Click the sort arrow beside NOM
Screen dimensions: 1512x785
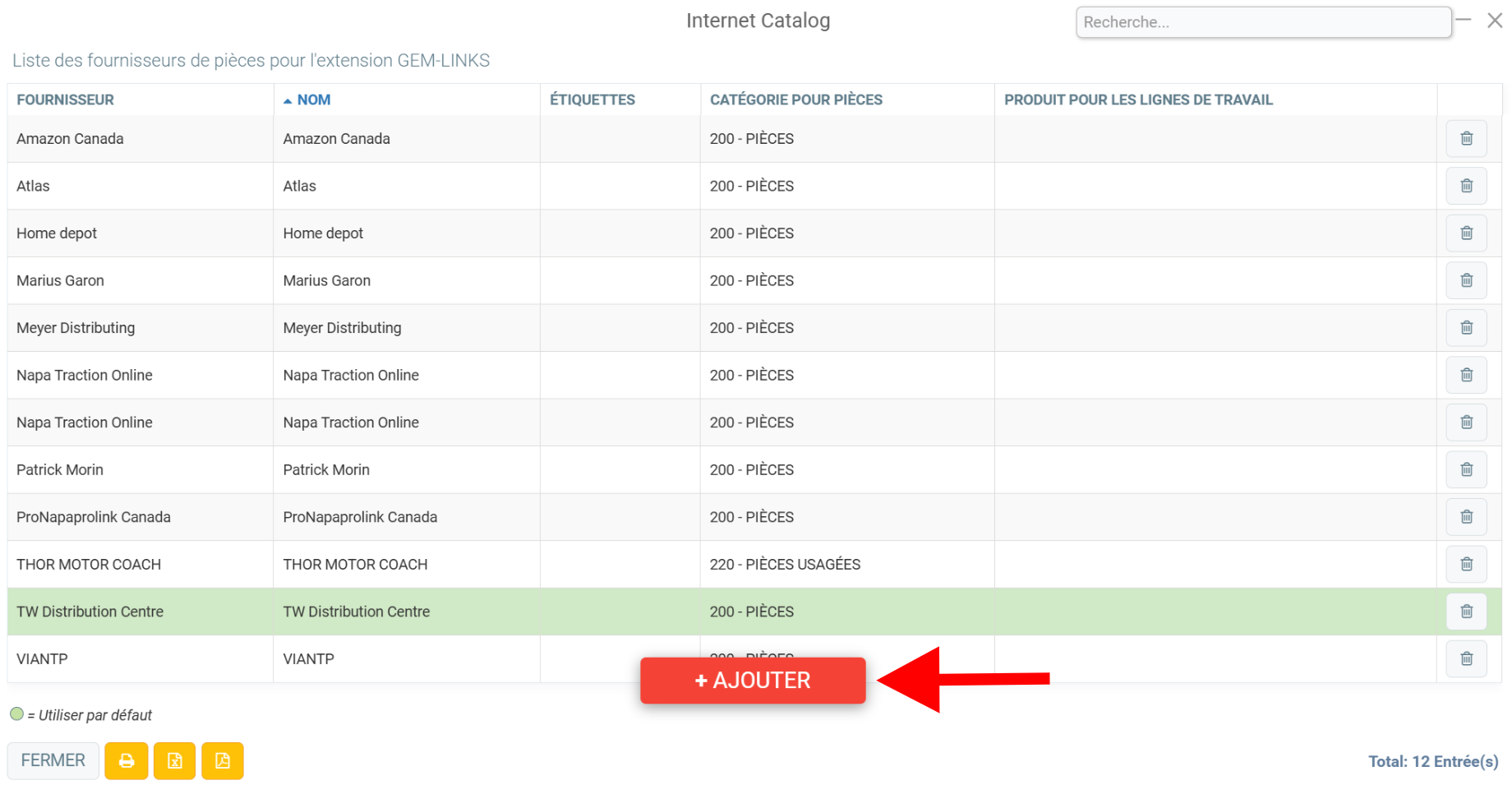[288, 100]
